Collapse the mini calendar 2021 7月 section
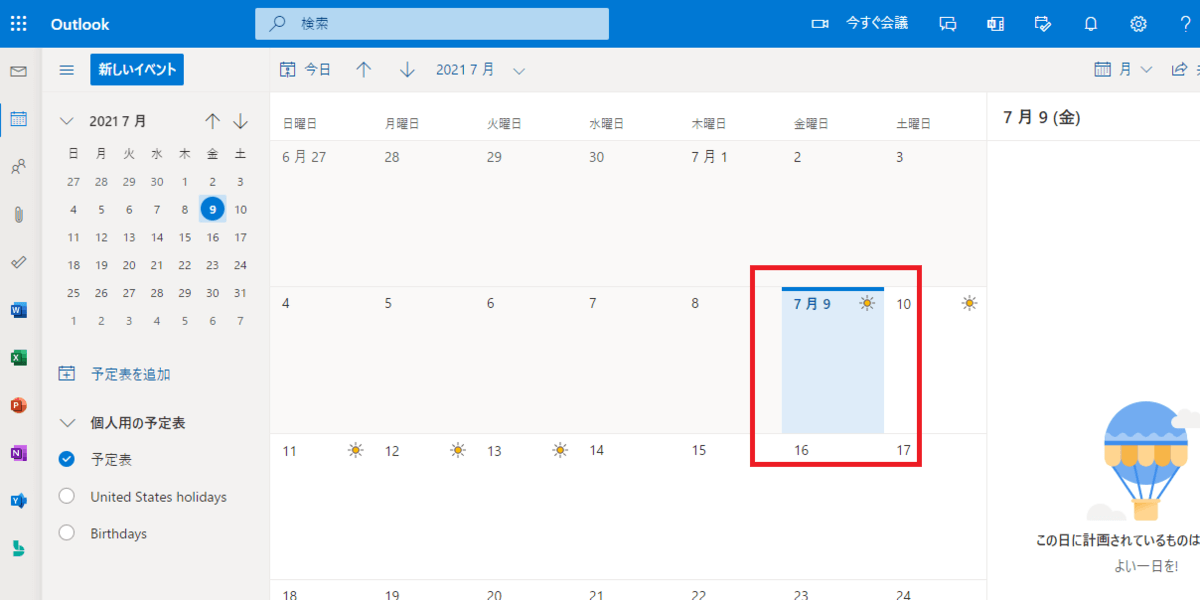The height and width of the screenshot is (600, 1200). 67,121
